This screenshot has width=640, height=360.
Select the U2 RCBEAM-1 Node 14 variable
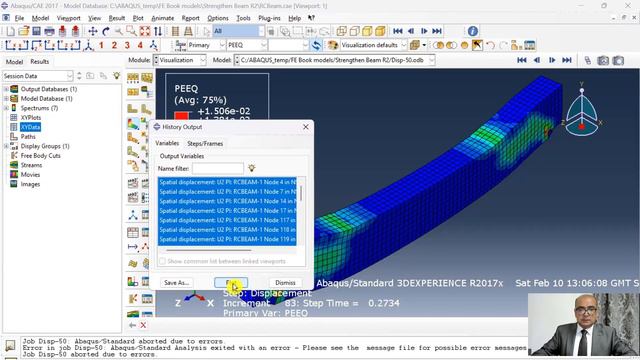click(227, 201)
